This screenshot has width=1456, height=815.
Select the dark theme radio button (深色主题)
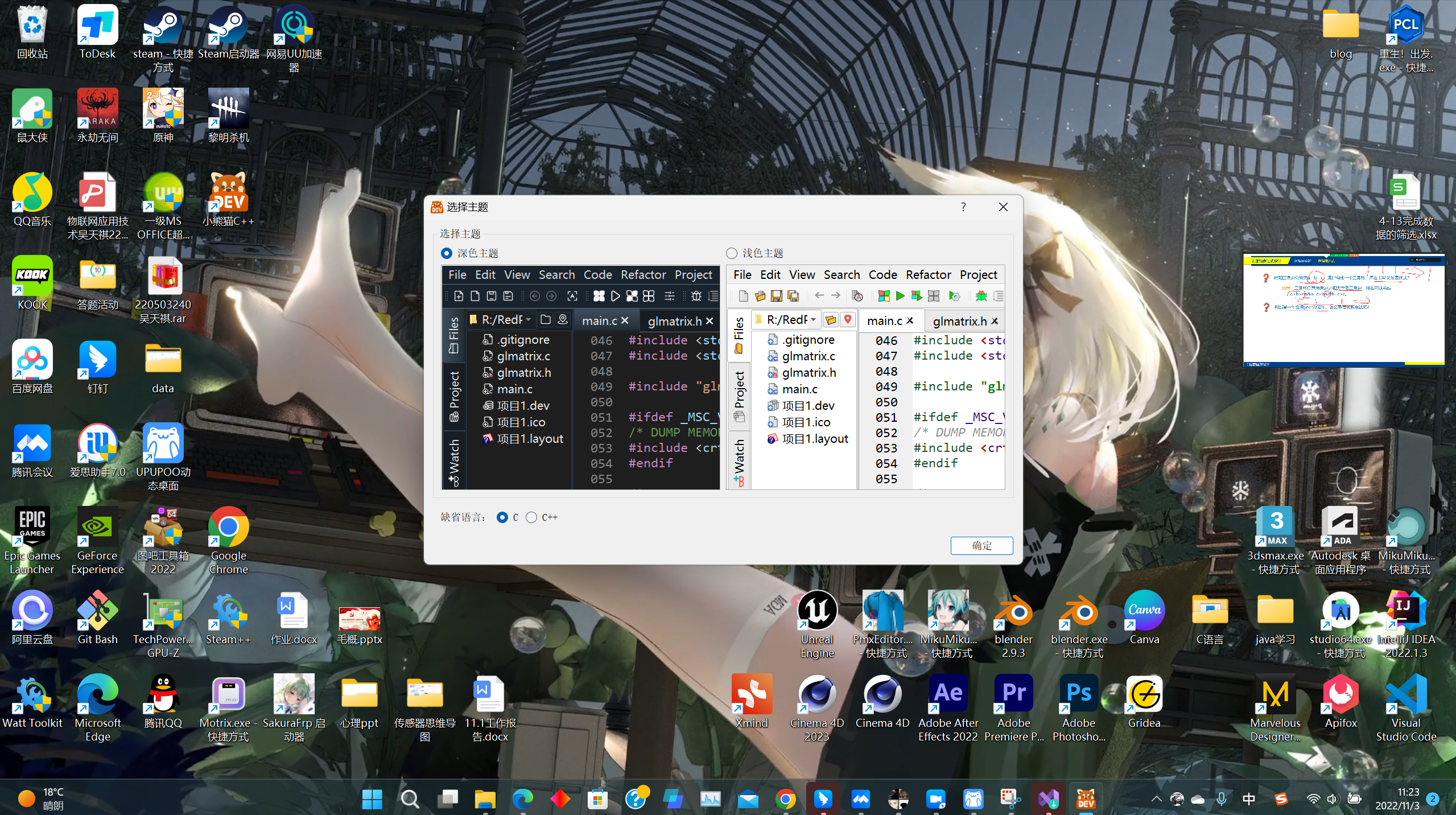(x=447, y=253)
